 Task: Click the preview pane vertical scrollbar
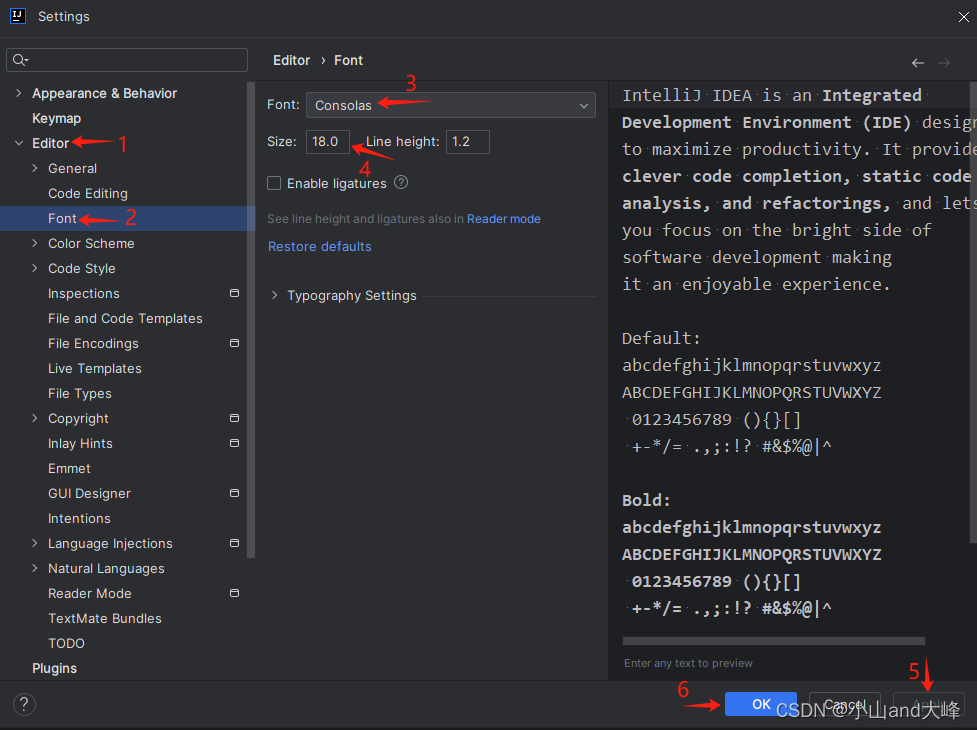[973, 311]
